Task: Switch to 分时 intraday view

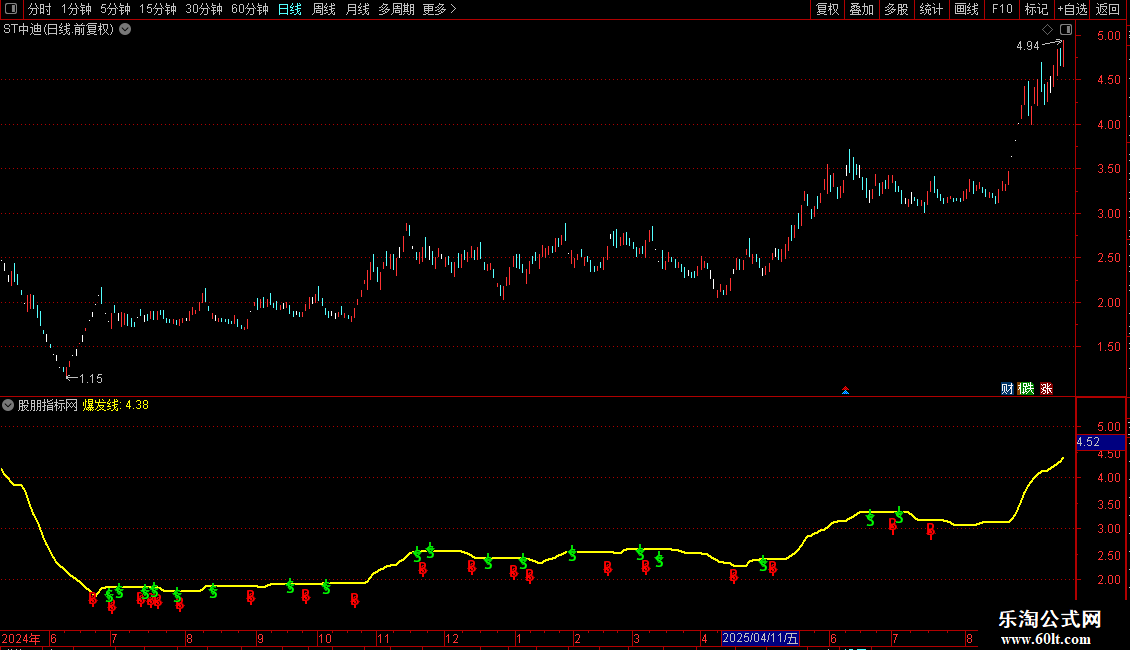Action: click(x=40, y=9)
